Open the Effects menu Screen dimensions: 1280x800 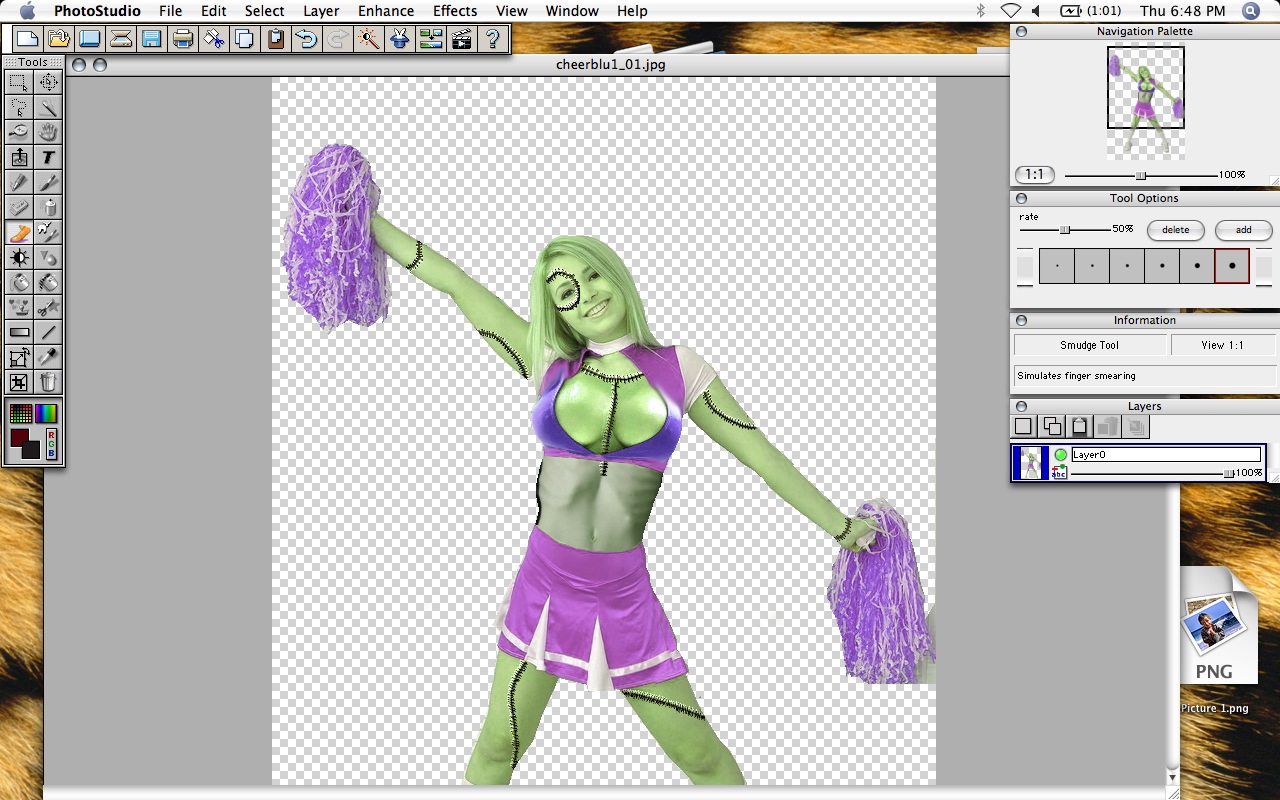tap(455, 11)
